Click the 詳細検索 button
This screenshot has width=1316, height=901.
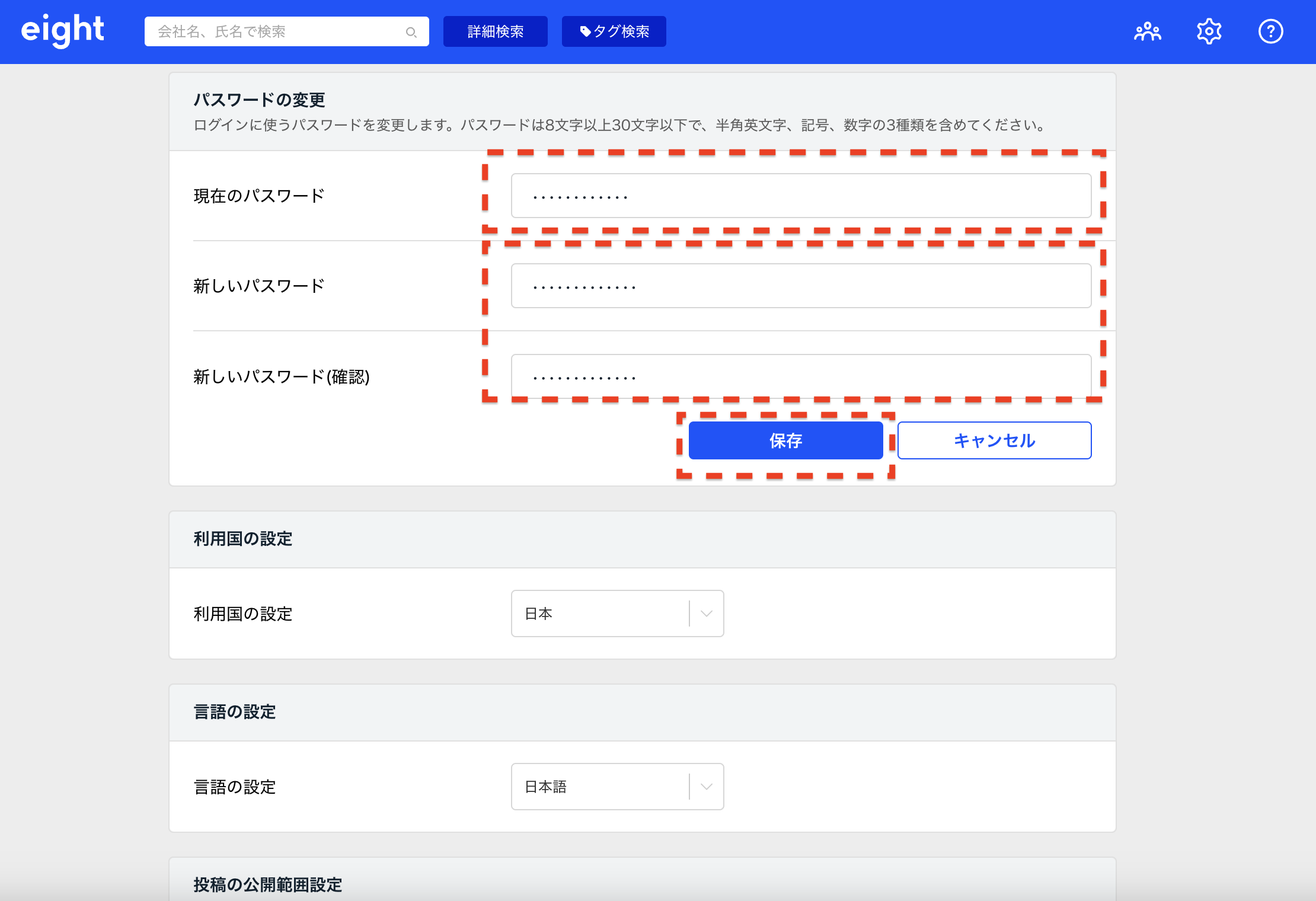(495, 31)
